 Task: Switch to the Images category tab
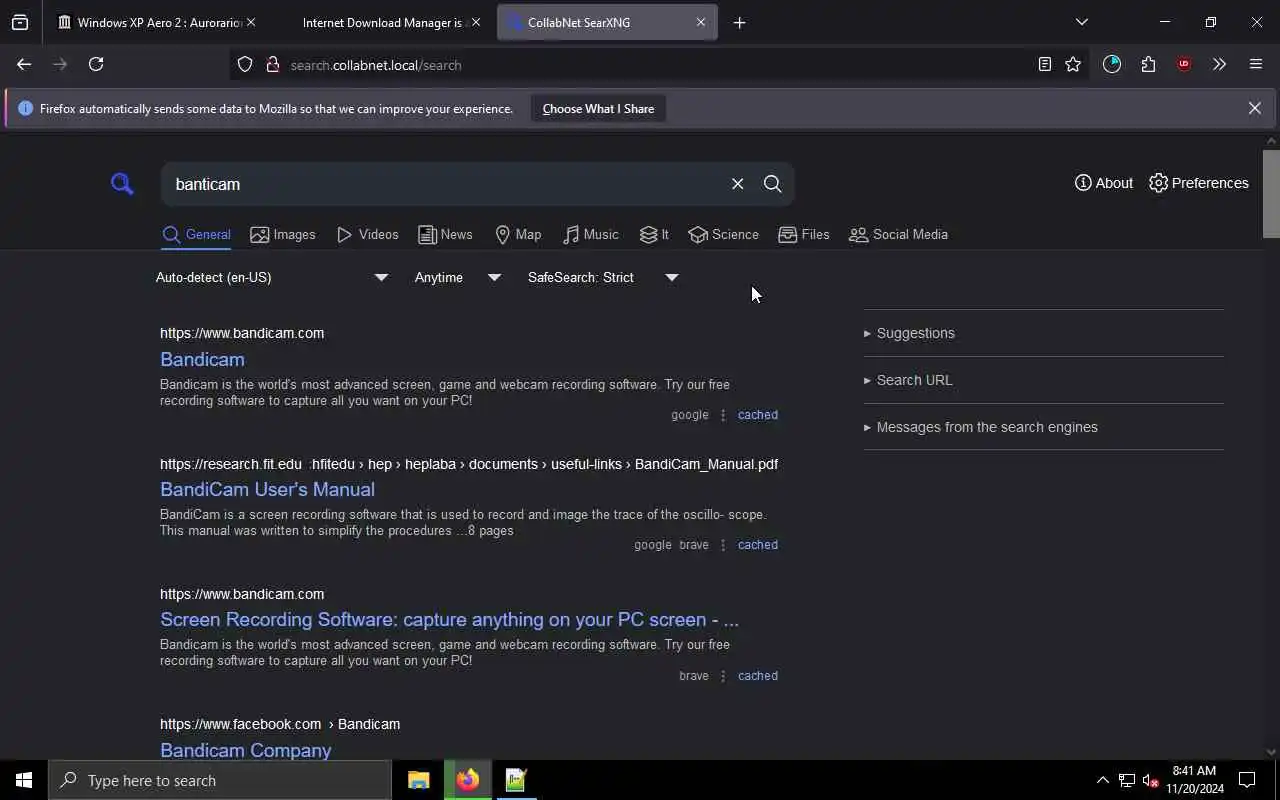pos(283,235)
